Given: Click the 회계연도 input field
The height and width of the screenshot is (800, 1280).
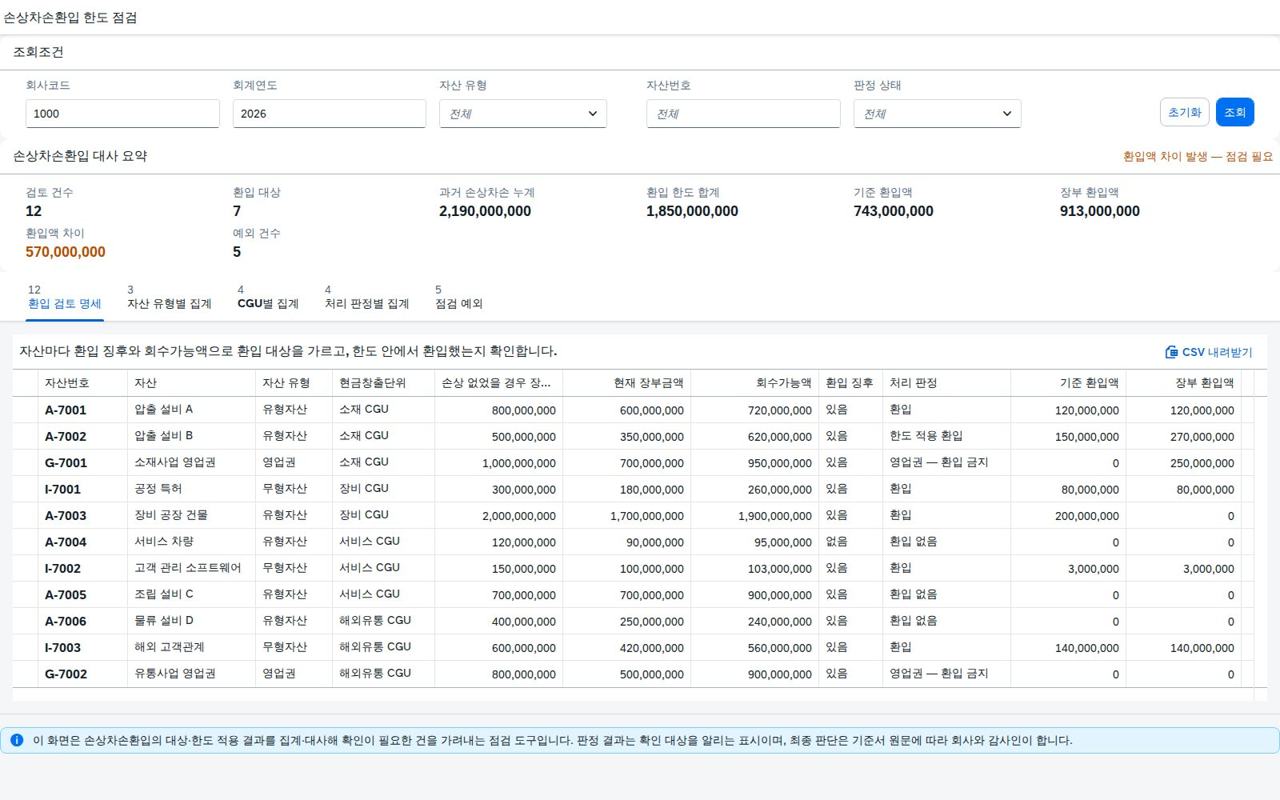Looking at the screenshot, I should click(329, 114).
